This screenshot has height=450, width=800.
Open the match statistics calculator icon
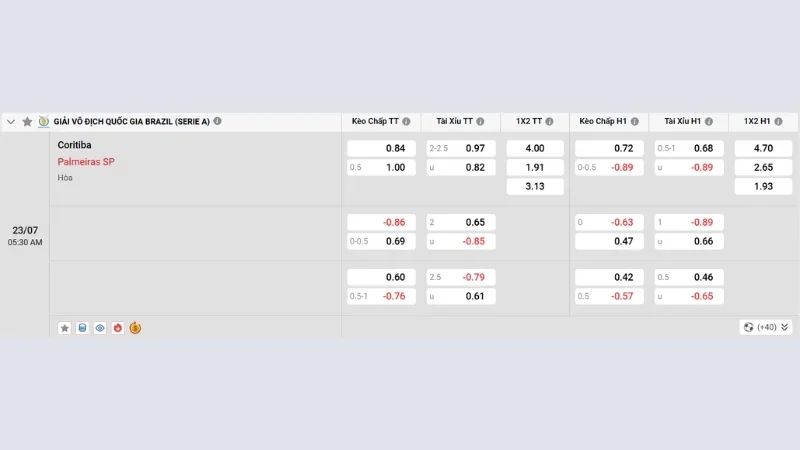coord(82,328)
